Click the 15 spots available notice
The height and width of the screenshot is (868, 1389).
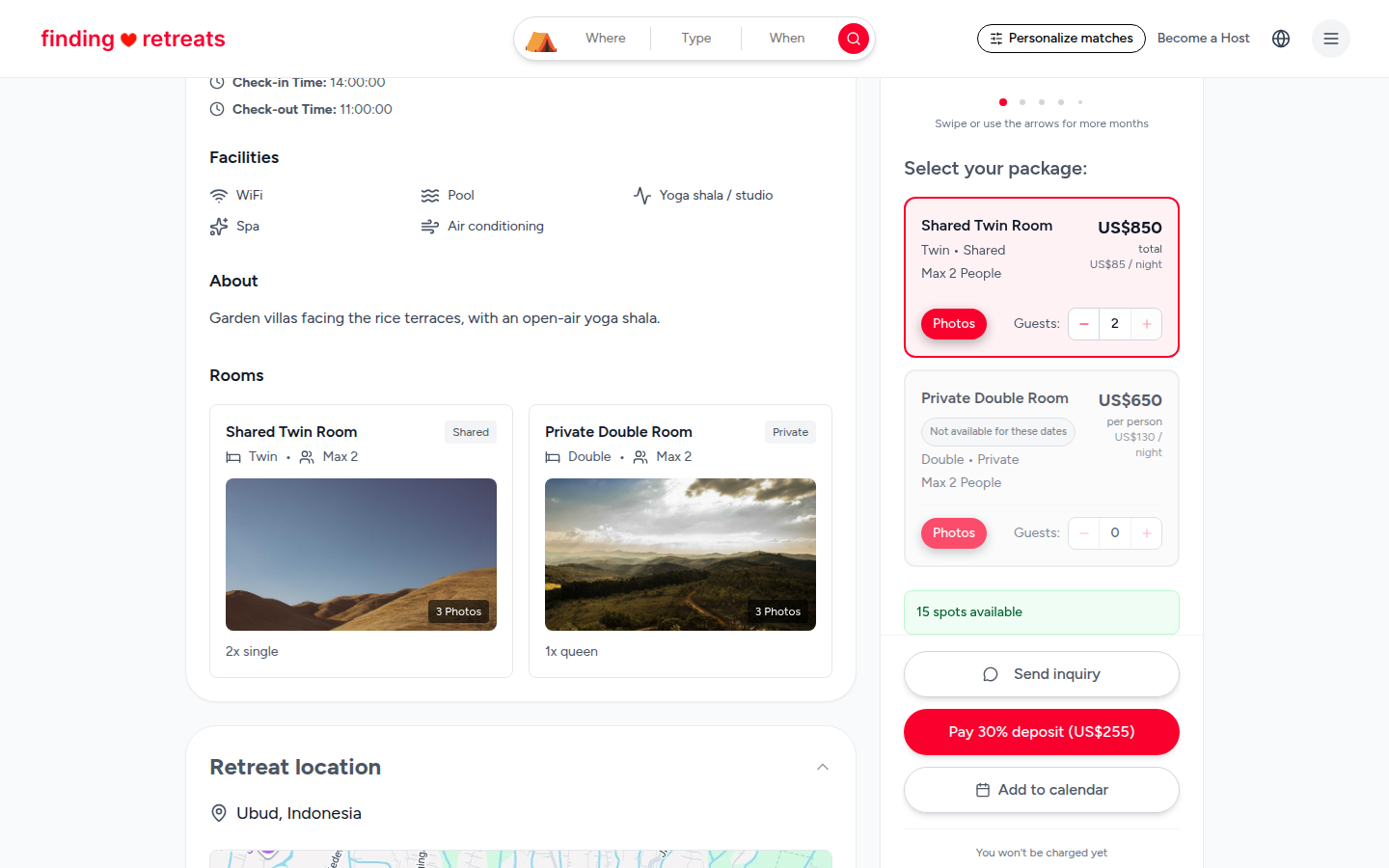[1042, 612]
